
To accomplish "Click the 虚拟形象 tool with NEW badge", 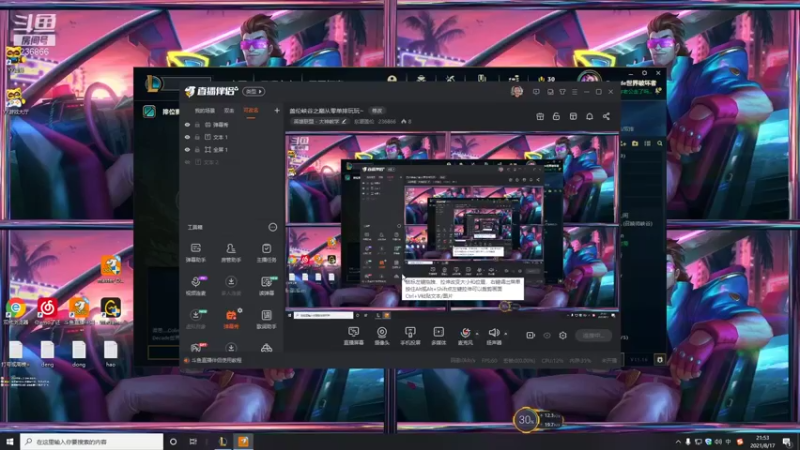I will pyautogui.click(x=195, y=318).
